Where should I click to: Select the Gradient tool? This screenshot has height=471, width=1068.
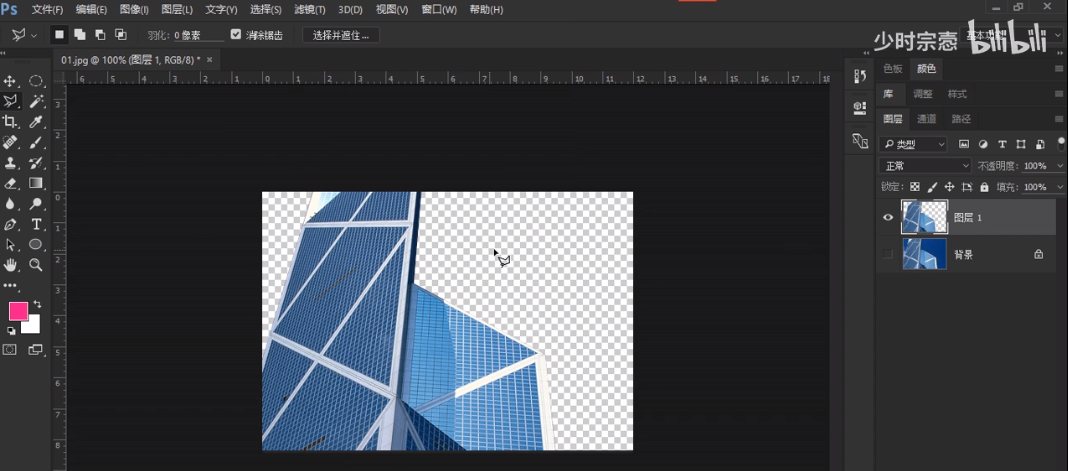tap(36, 183)
